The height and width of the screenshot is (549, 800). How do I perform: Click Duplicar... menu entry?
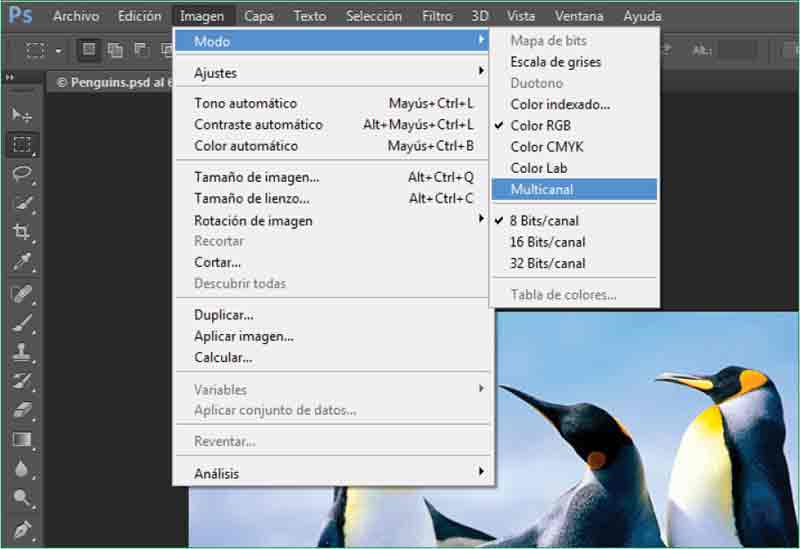(223, 315)
